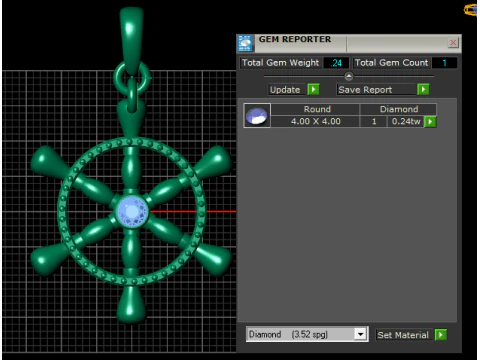Click the GEM REPORTER title bar
The width and height of the screenshot is (480, 360).
coord(349,43)
